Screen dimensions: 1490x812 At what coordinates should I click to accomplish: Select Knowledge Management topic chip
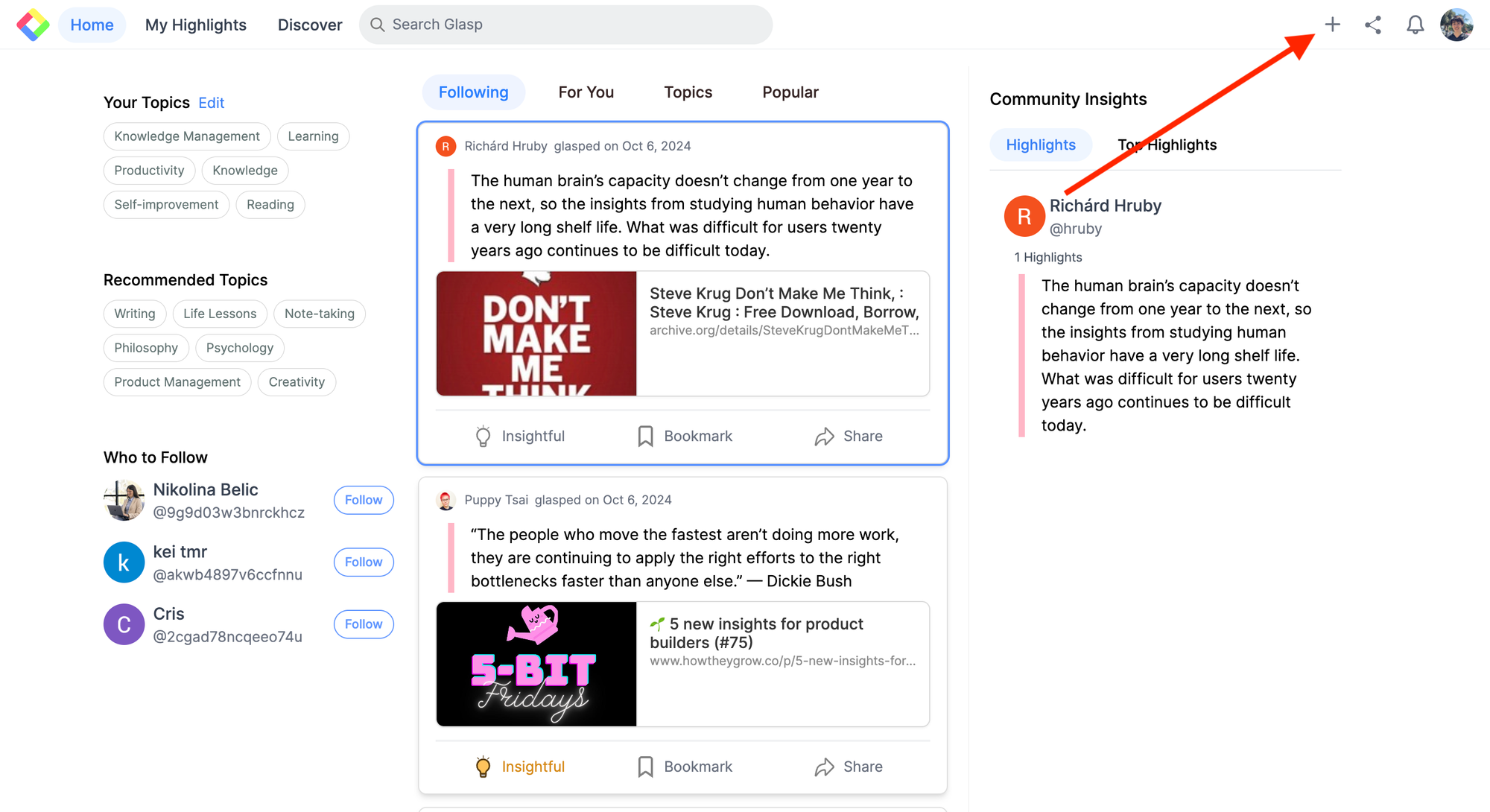[x=187, y=136]
